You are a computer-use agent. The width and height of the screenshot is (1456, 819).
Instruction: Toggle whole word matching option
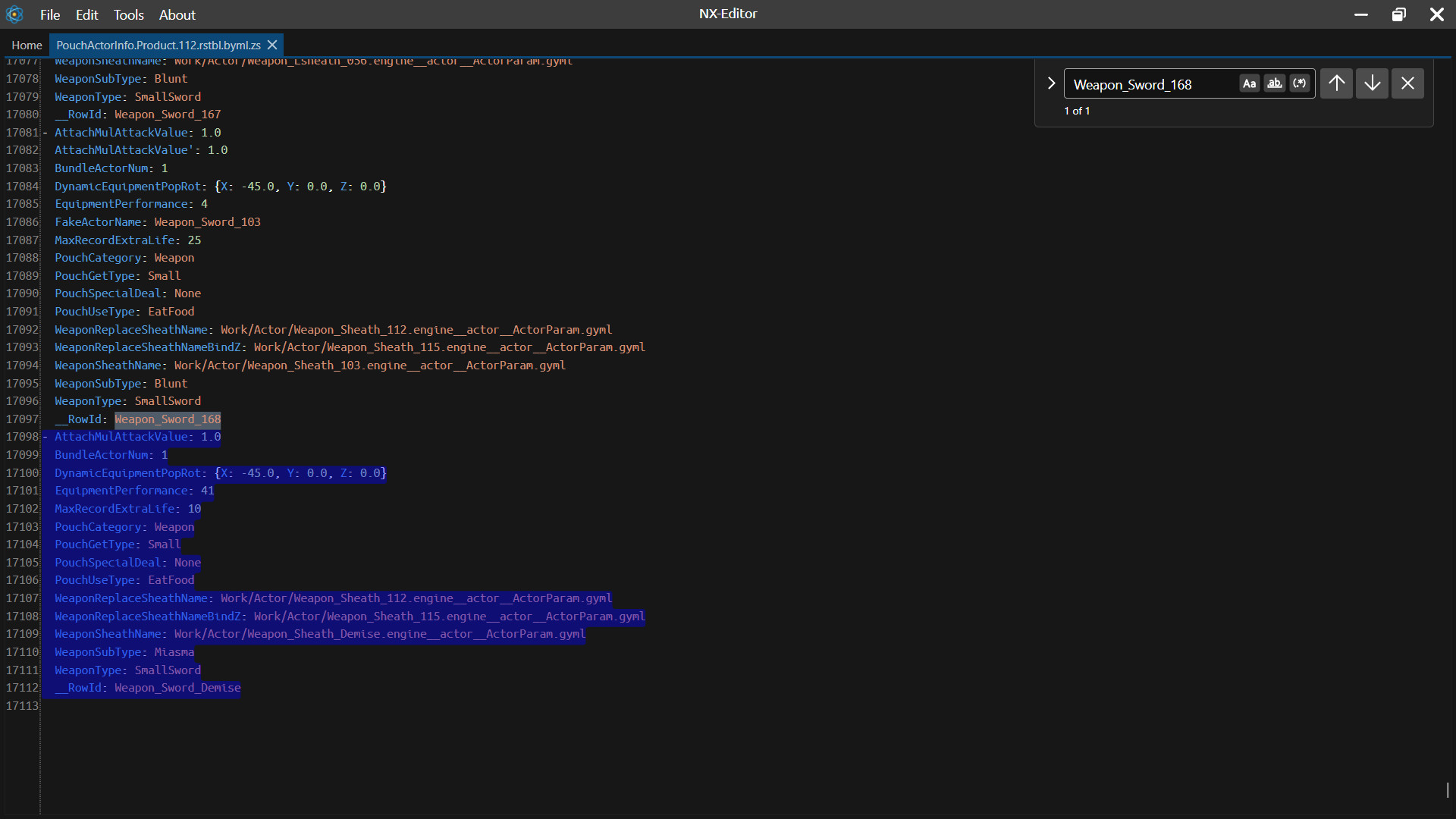tap(1275, 83)
